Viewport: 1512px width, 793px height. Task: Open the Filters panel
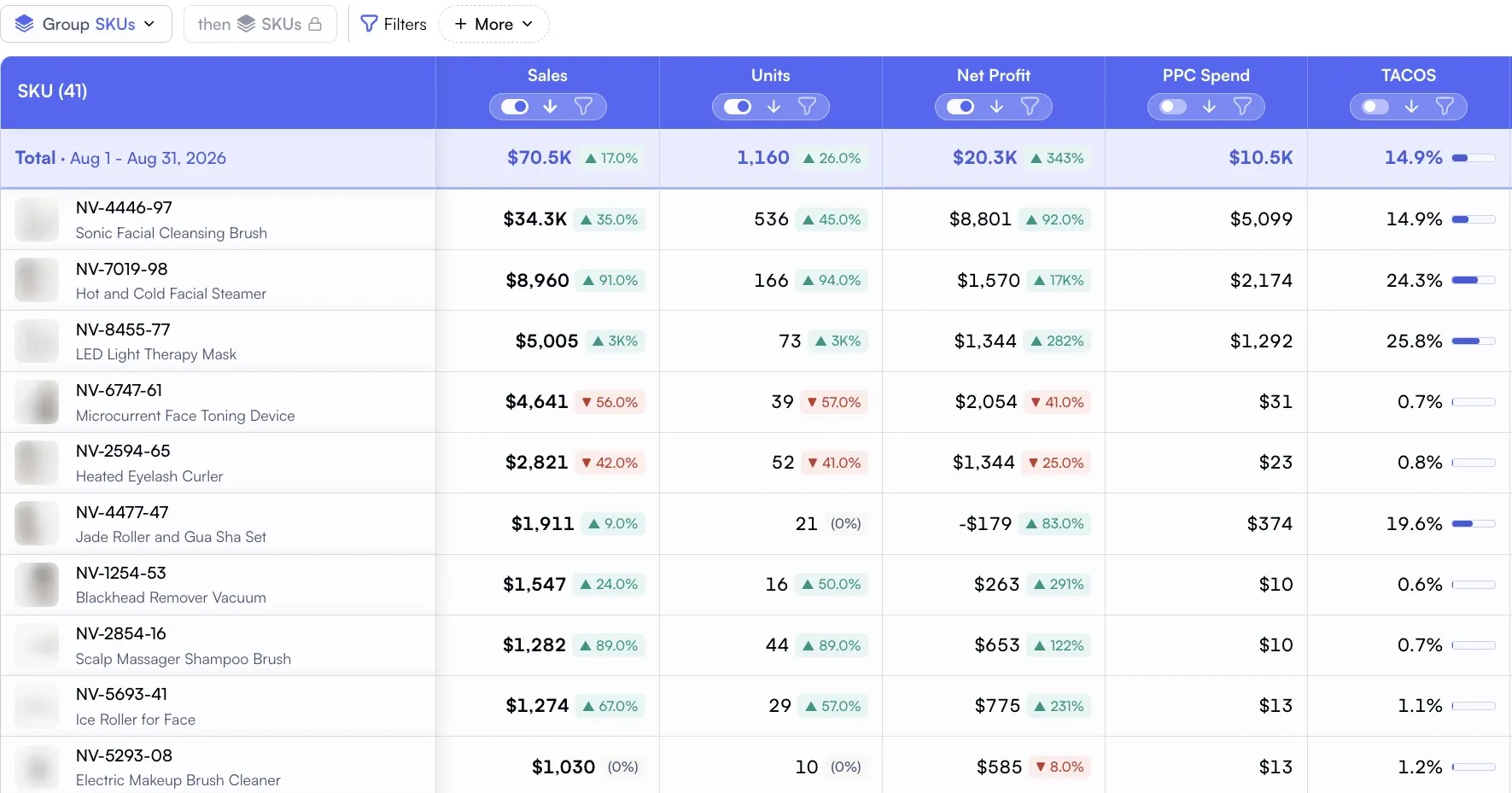(x=394, y=24)
